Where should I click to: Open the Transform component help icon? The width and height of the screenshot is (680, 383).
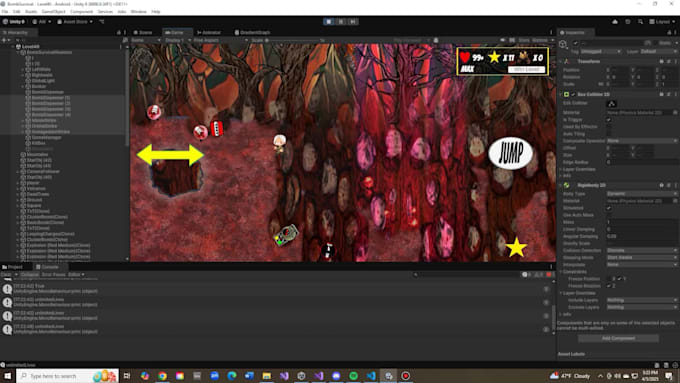[661, 62]
